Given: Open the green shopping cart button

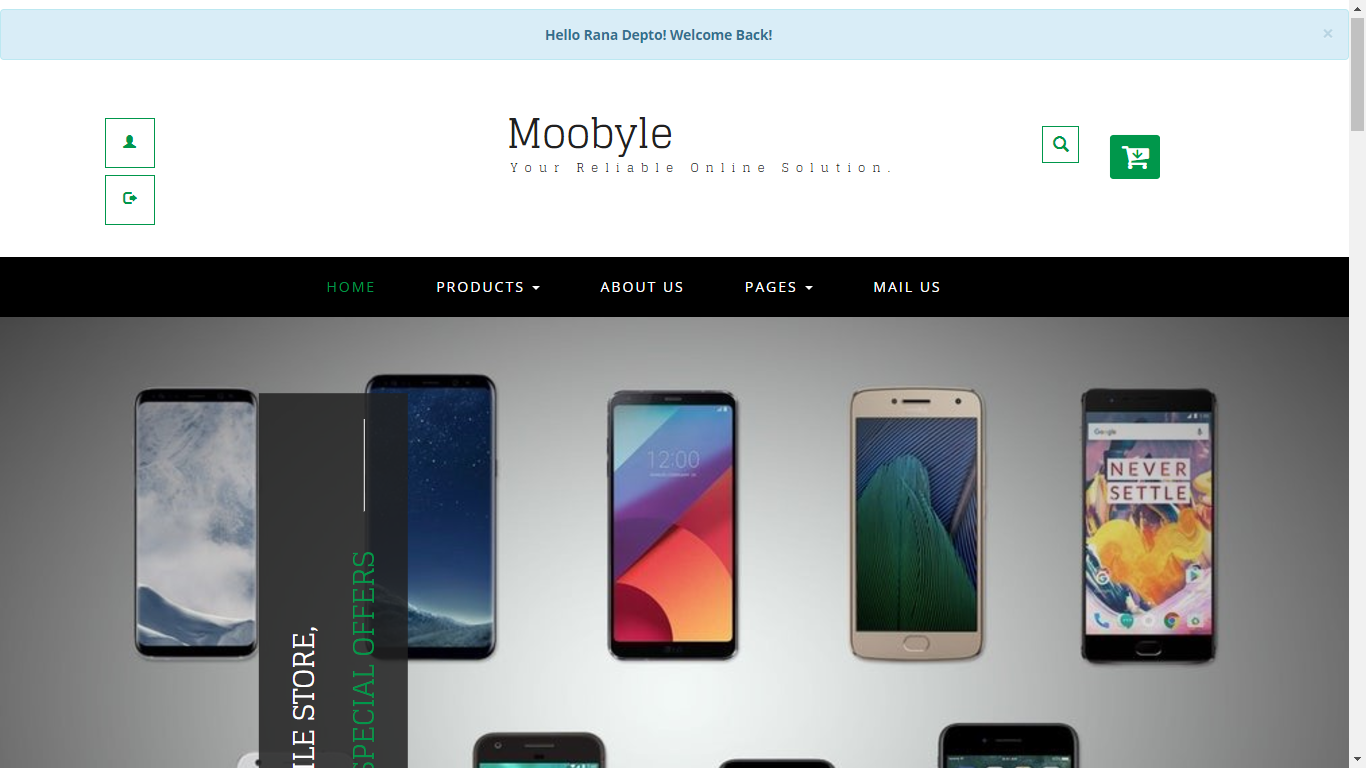Looking at the screenshot, I should (1135, 157).
